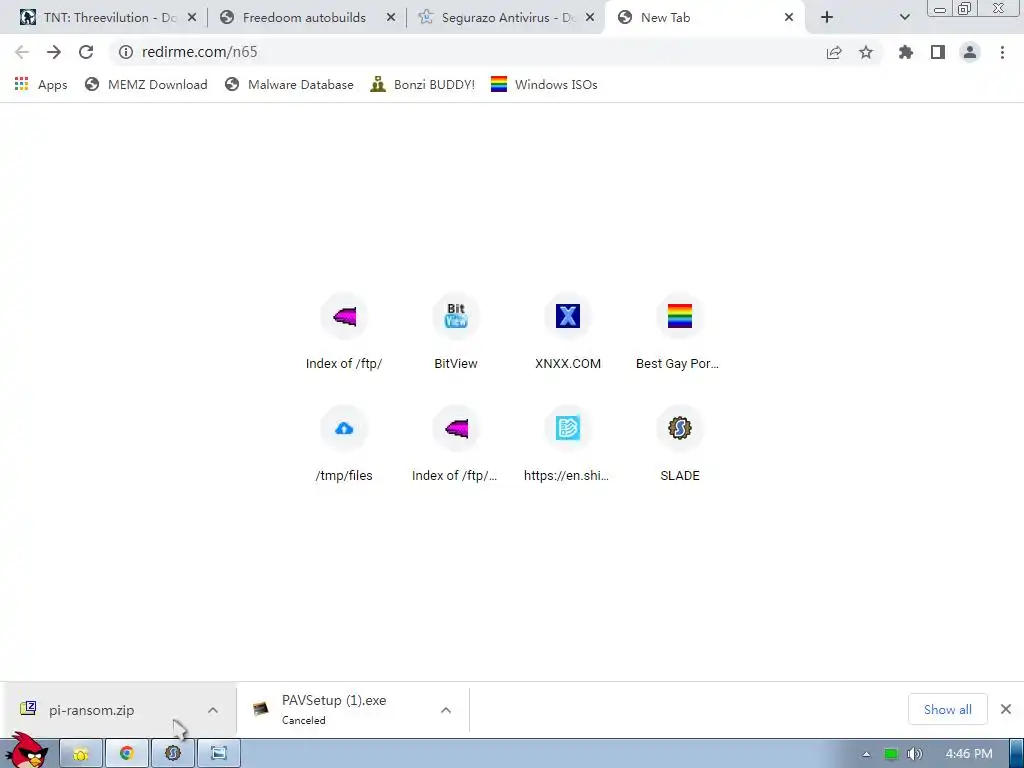
Task: Reload the current page
Action: click(x=86, y=52)
